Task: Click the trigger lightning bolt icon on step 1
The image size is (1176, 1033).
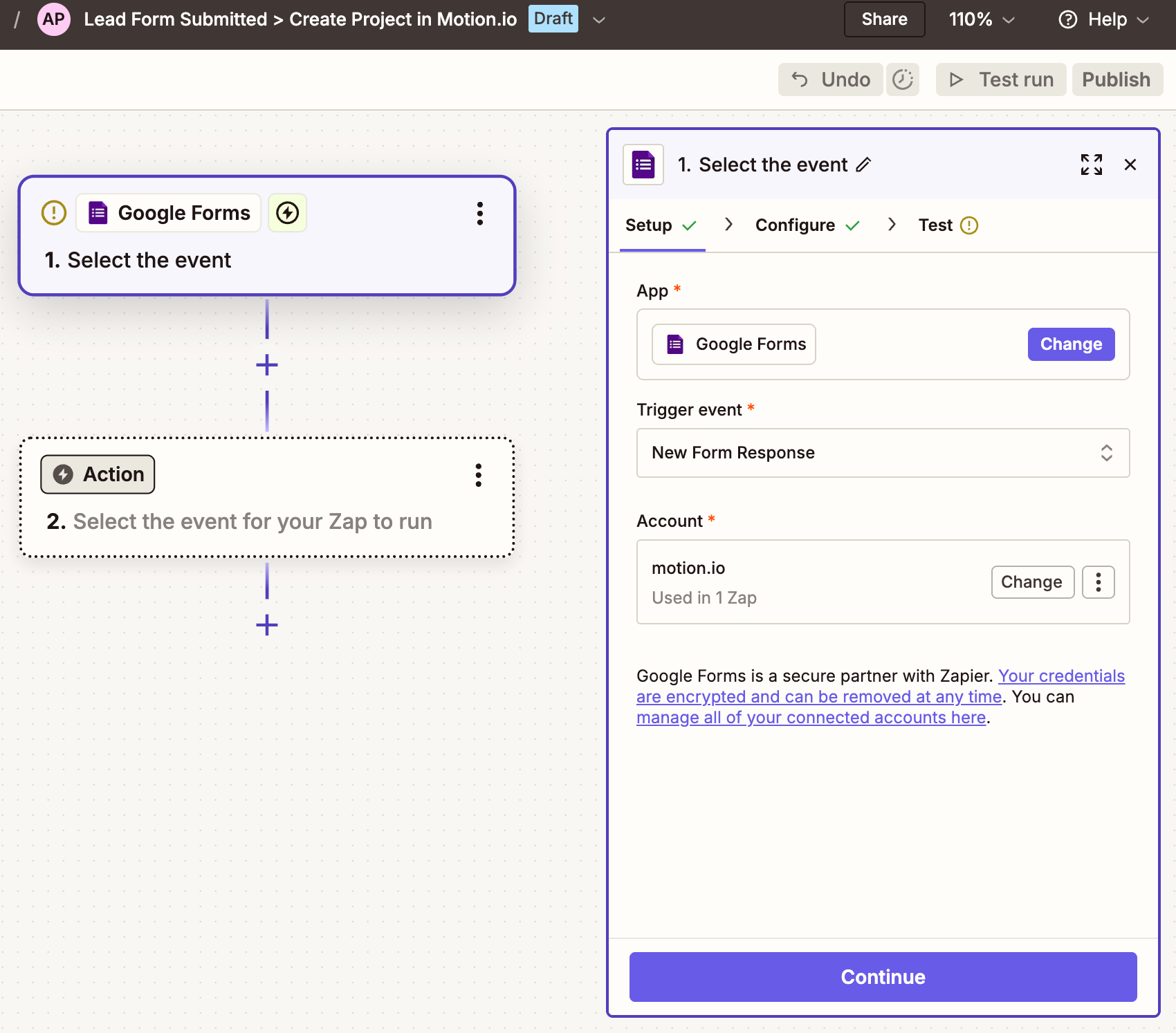Action: (288, 213)
